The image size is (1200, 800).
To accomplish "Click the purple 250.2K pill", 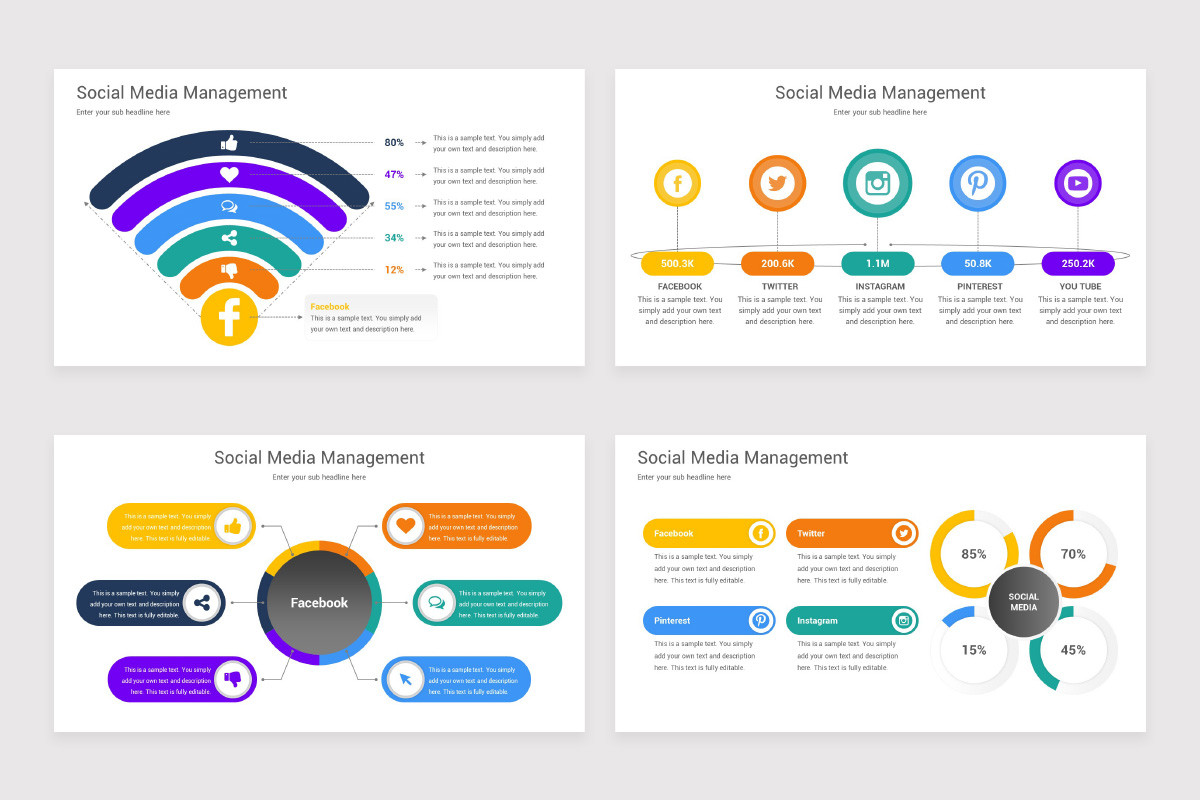I will (x=1078, y=264).
